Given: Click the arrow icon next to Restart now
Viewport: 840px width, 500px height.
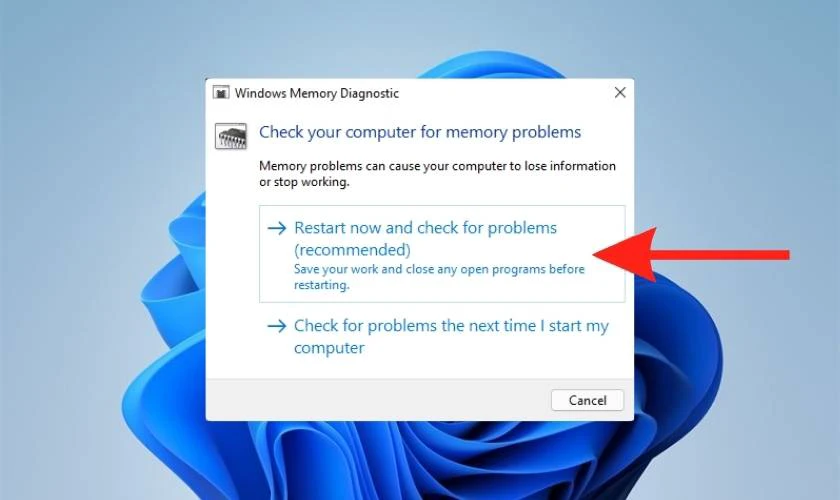Looking at the screenshot, I should click(277, 228).
